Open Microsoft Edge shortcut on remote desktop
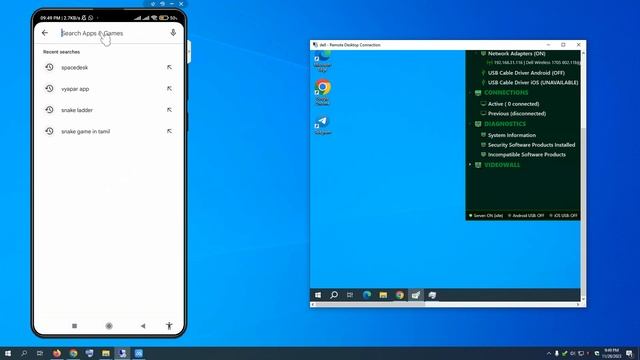 pos(322,61)
